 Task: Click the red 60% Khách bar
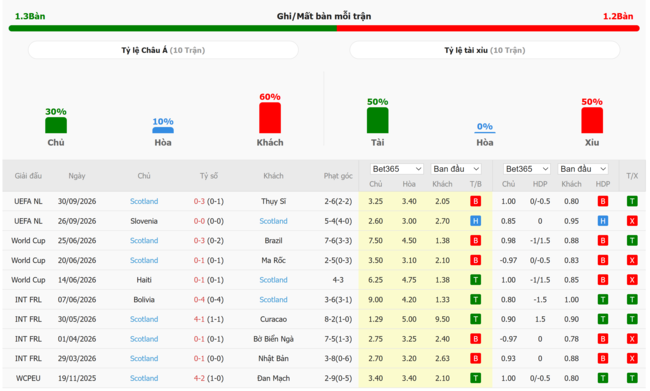(270, 118)
